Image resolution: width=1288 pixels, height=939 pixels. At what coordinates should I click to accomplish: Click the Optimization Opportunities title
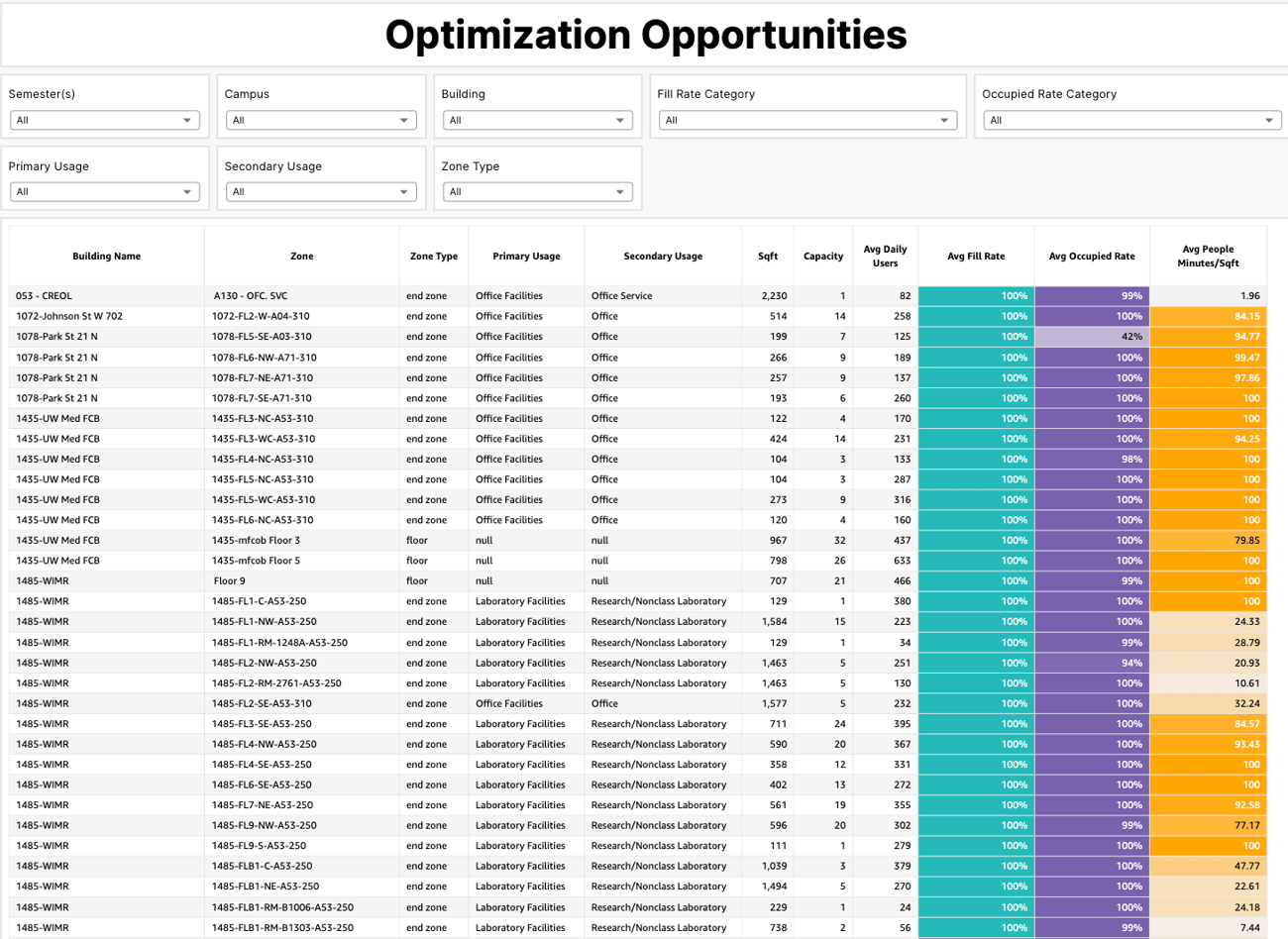coord(644,35)
